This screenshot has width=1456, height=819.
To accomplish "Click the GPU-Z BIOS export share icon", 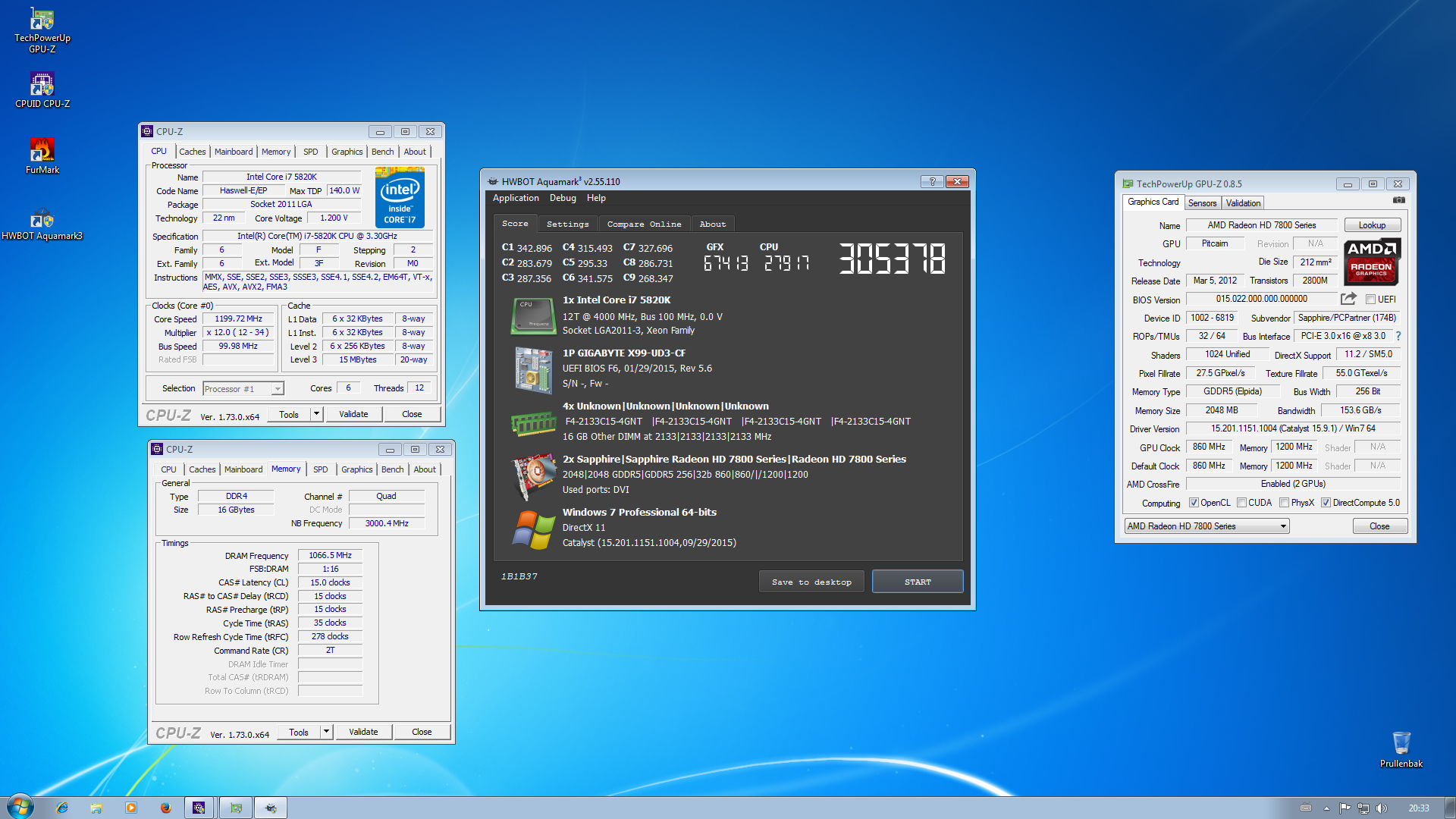I will pyautogui.click(x=1348, y=299).
